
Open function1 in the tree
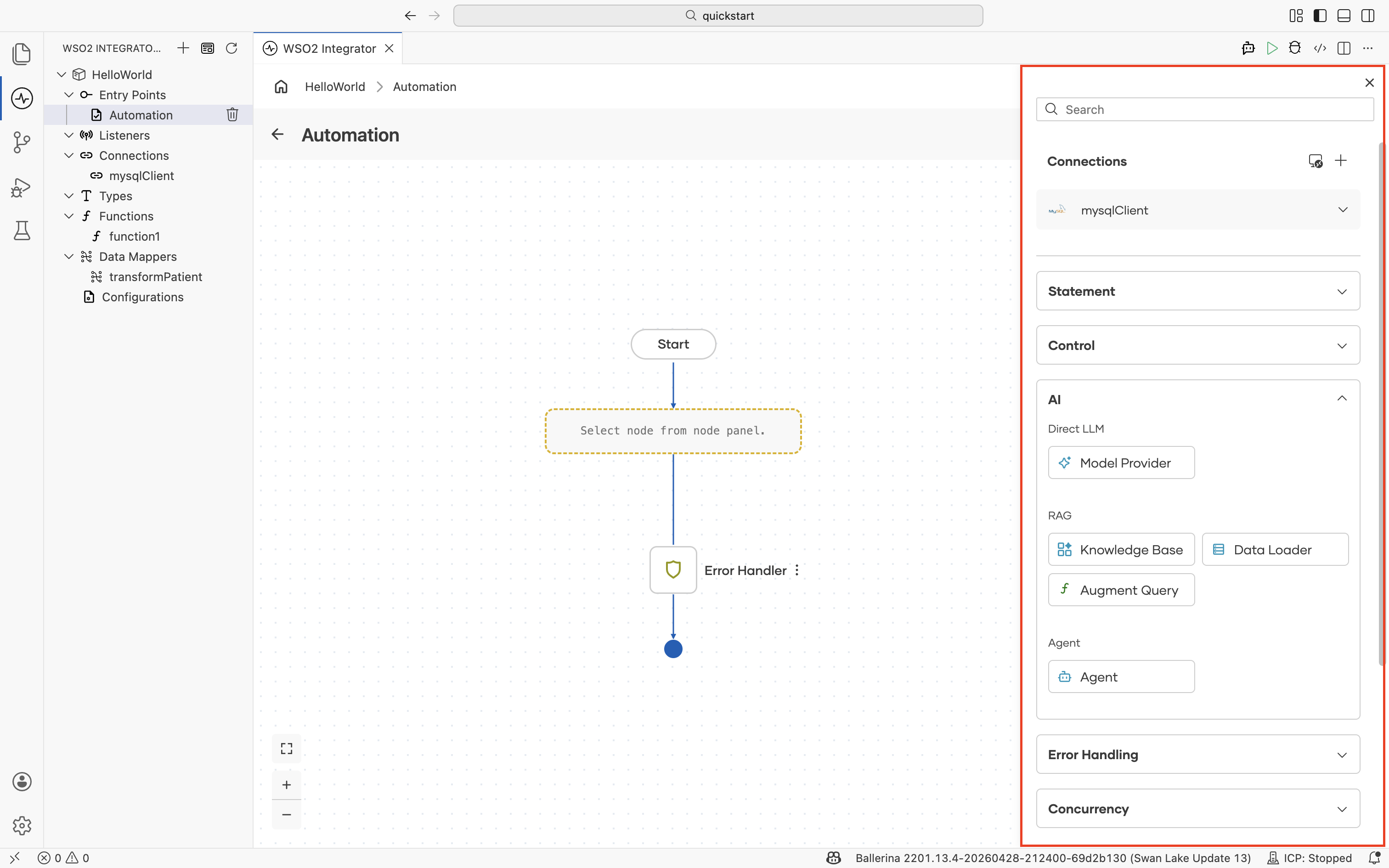[x=134, y=236]
